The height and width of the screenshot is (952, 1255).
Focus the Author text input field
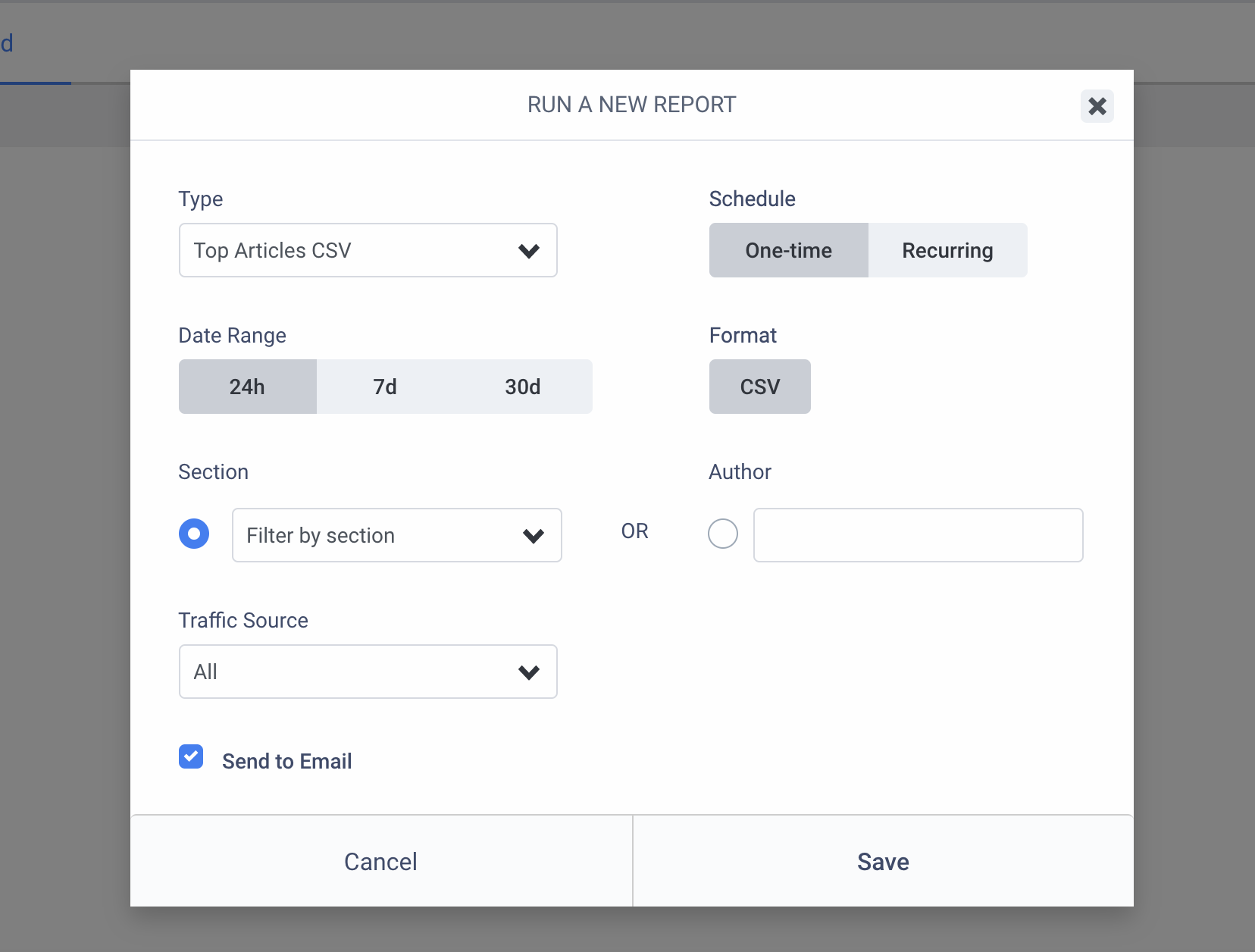[918, 535]
